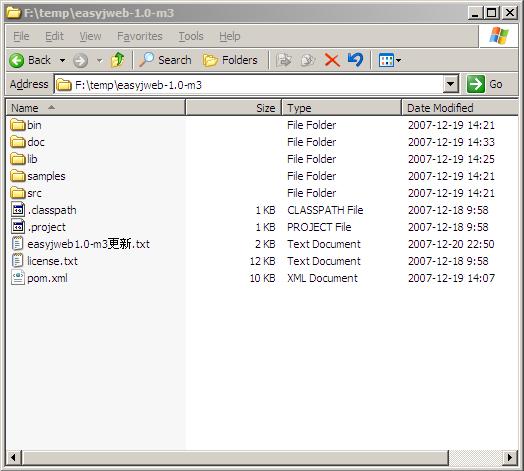This screenshot has height=471, width=524.
Task: Select the license.txt file
Action: [44, 261]
